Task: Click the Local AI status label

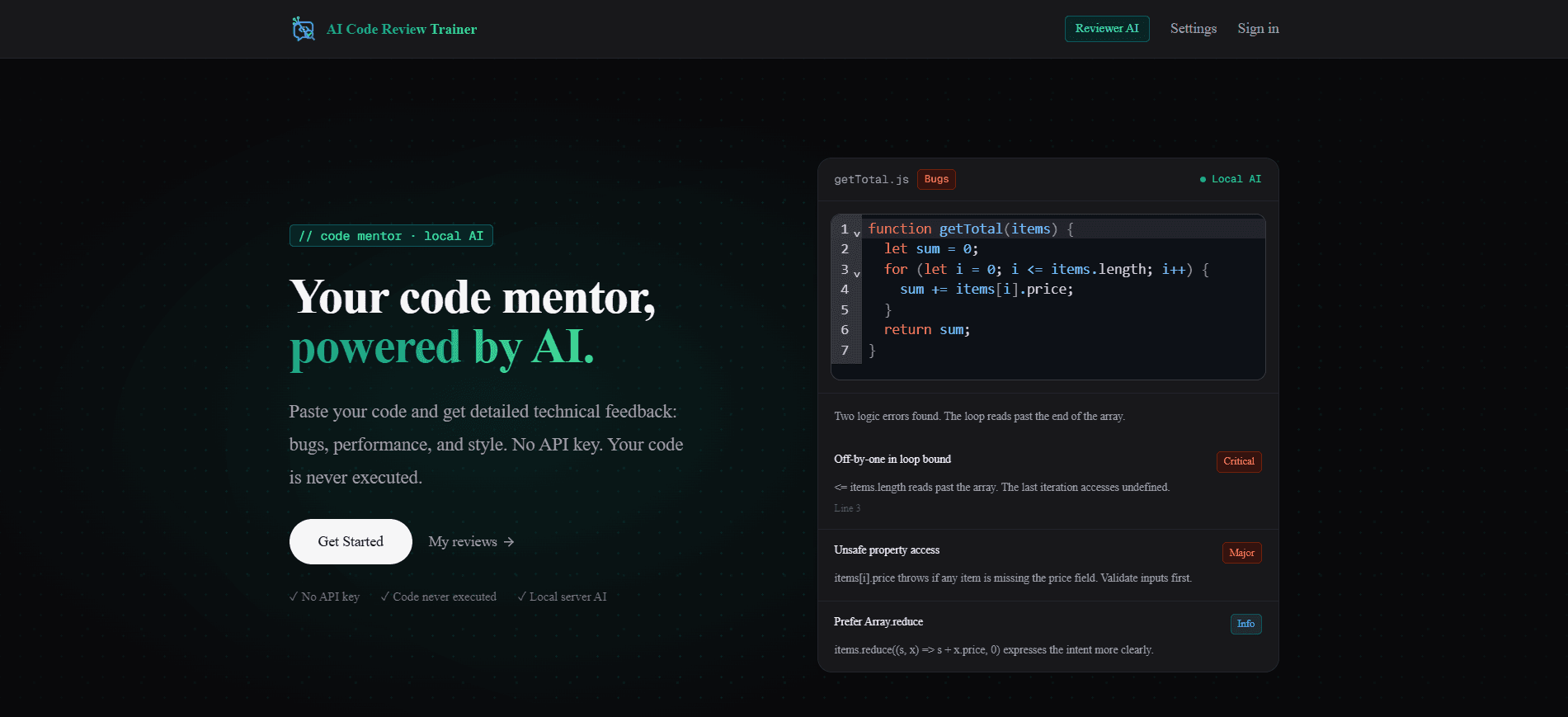Action: point(1236,179)
